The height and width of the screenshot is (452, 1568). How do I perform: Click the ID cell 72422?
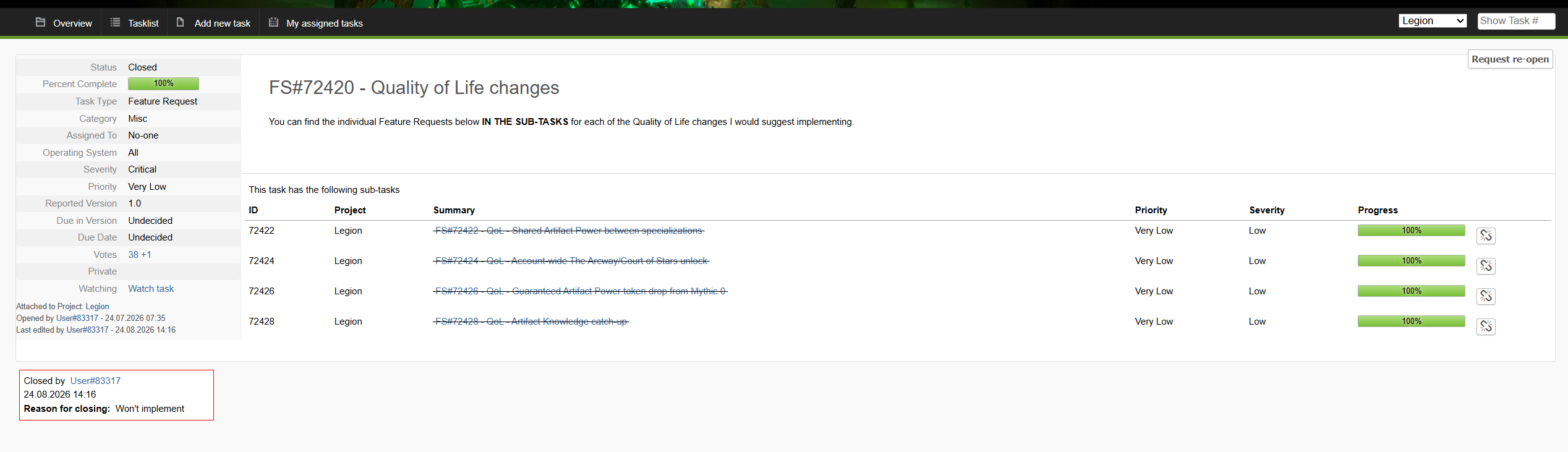(x=262, y=231)
